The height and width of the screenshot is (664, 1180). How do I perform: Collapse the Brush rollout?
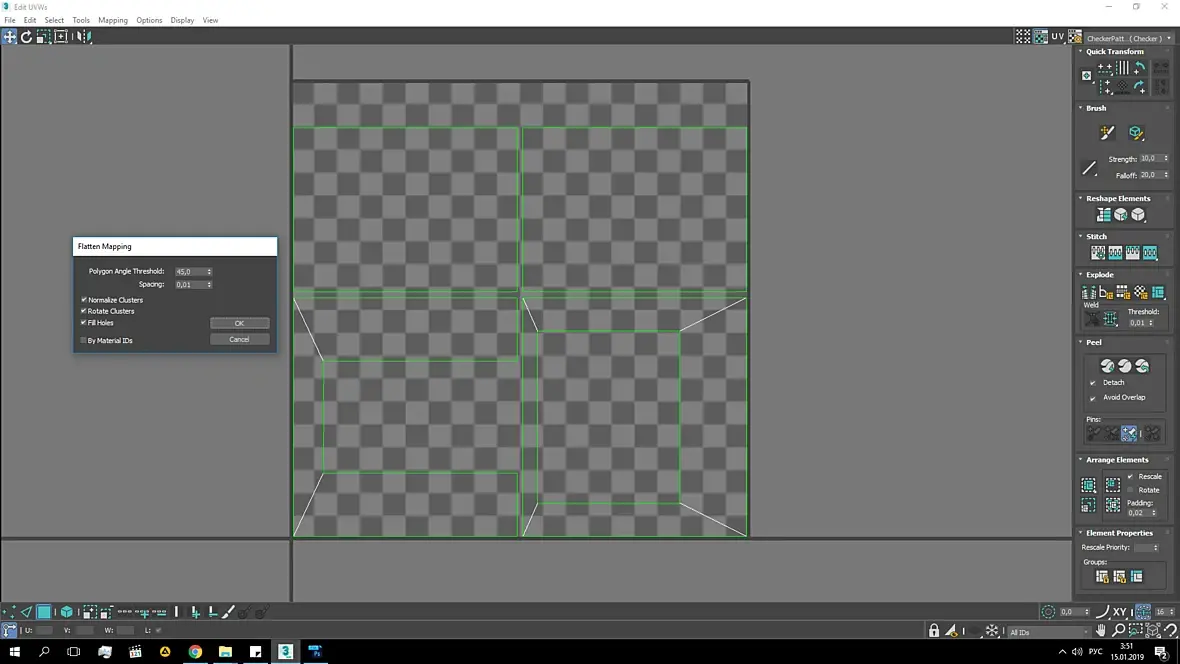coord(1081,108)
